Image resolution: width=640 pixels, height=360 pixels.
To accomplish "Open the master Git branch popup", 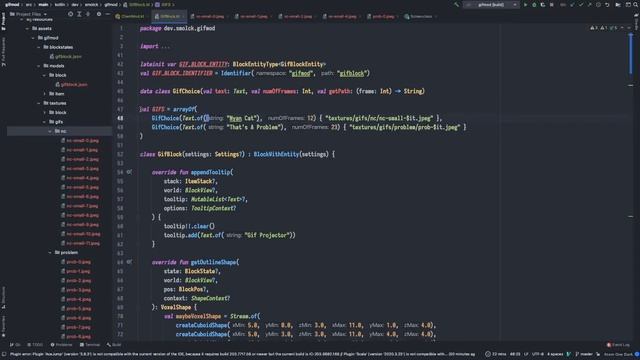I will click(x=584, y=354).
